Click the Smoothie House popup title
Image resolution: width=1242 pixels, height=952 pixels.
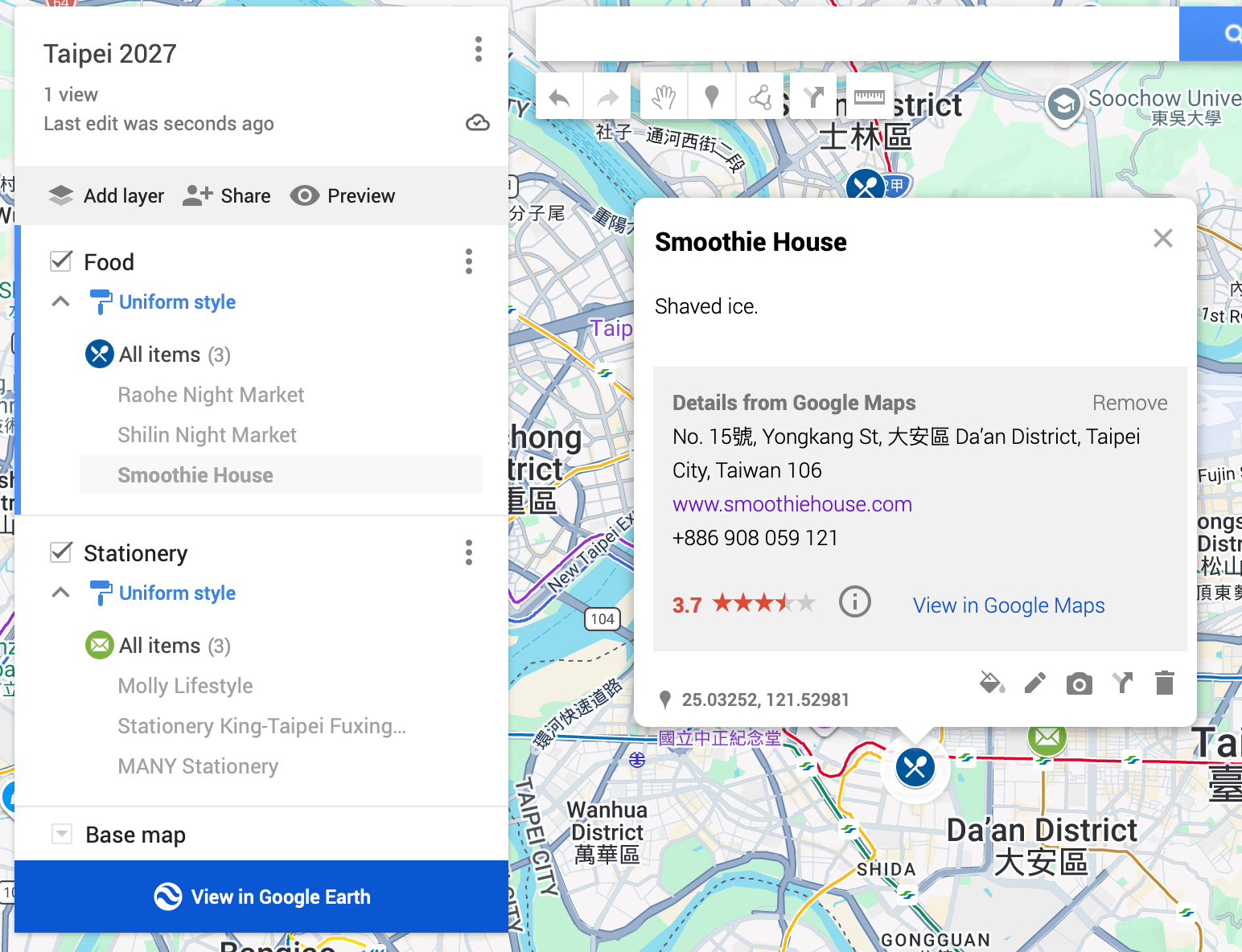(751, 242)
